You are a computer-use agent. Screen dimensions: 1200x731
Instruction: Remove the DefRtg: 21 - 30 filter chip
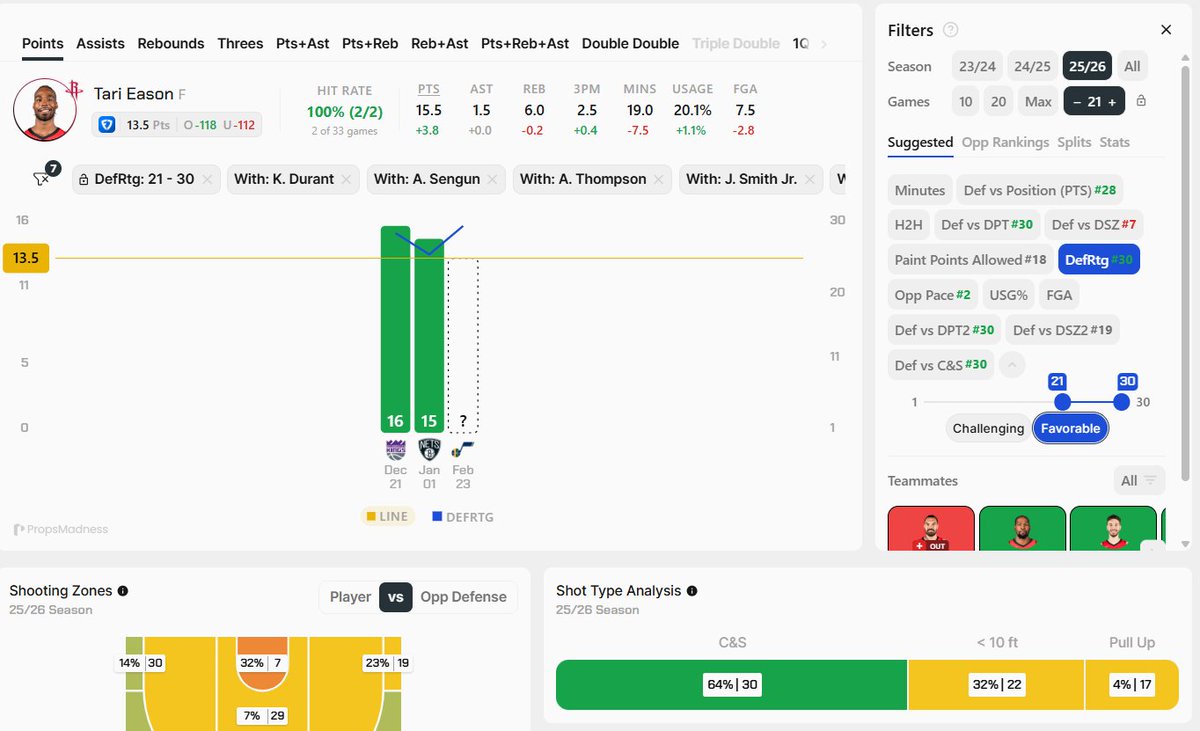click(207, 180)
